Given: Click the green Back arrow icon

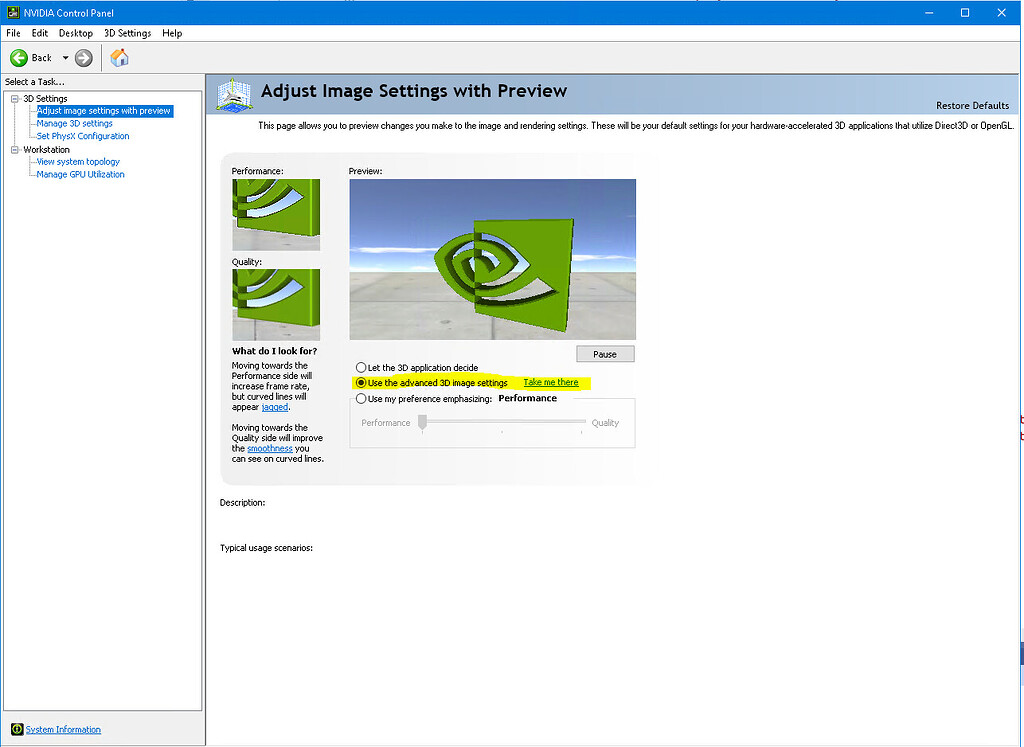Looking at the screenshot, I should click(20, 58).
